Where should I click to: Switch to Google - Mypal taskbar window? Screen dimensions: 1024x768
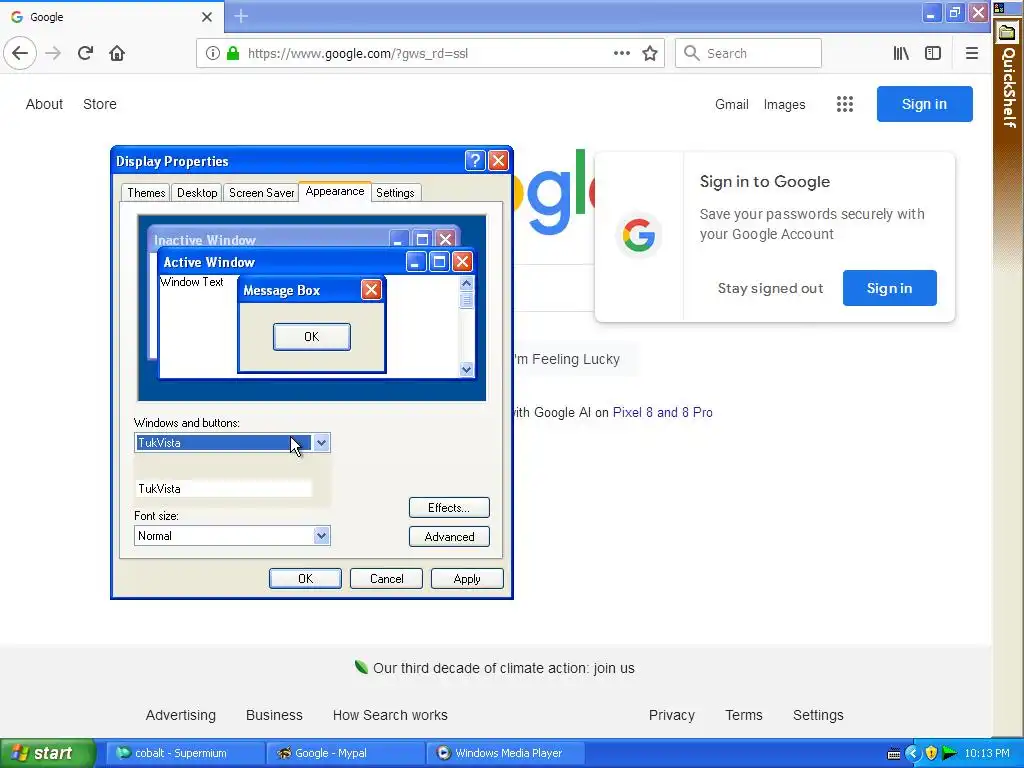(345, 753)
